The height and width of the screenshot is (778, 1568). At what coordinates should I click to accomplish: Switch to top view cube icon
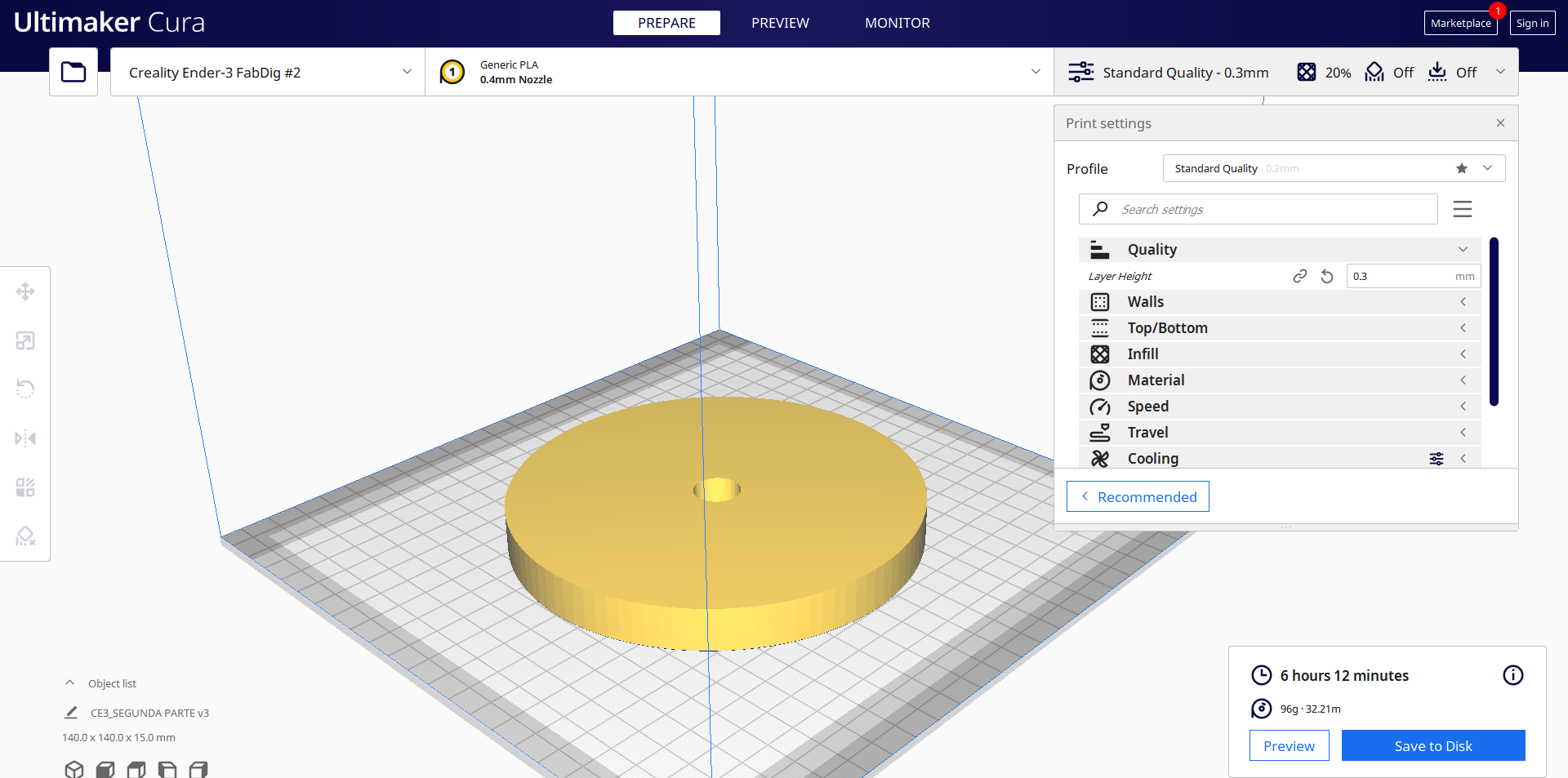pyautogui.click(x=136, y=769)
